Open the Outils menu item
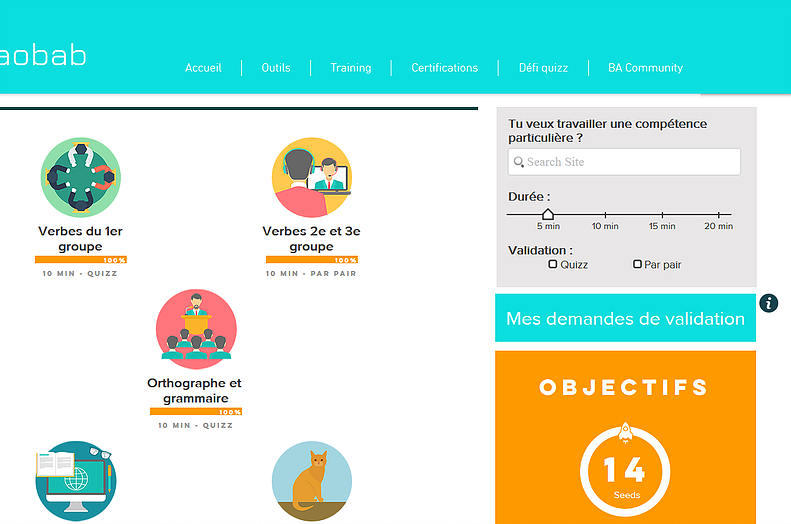 click(x=276, y=68)
